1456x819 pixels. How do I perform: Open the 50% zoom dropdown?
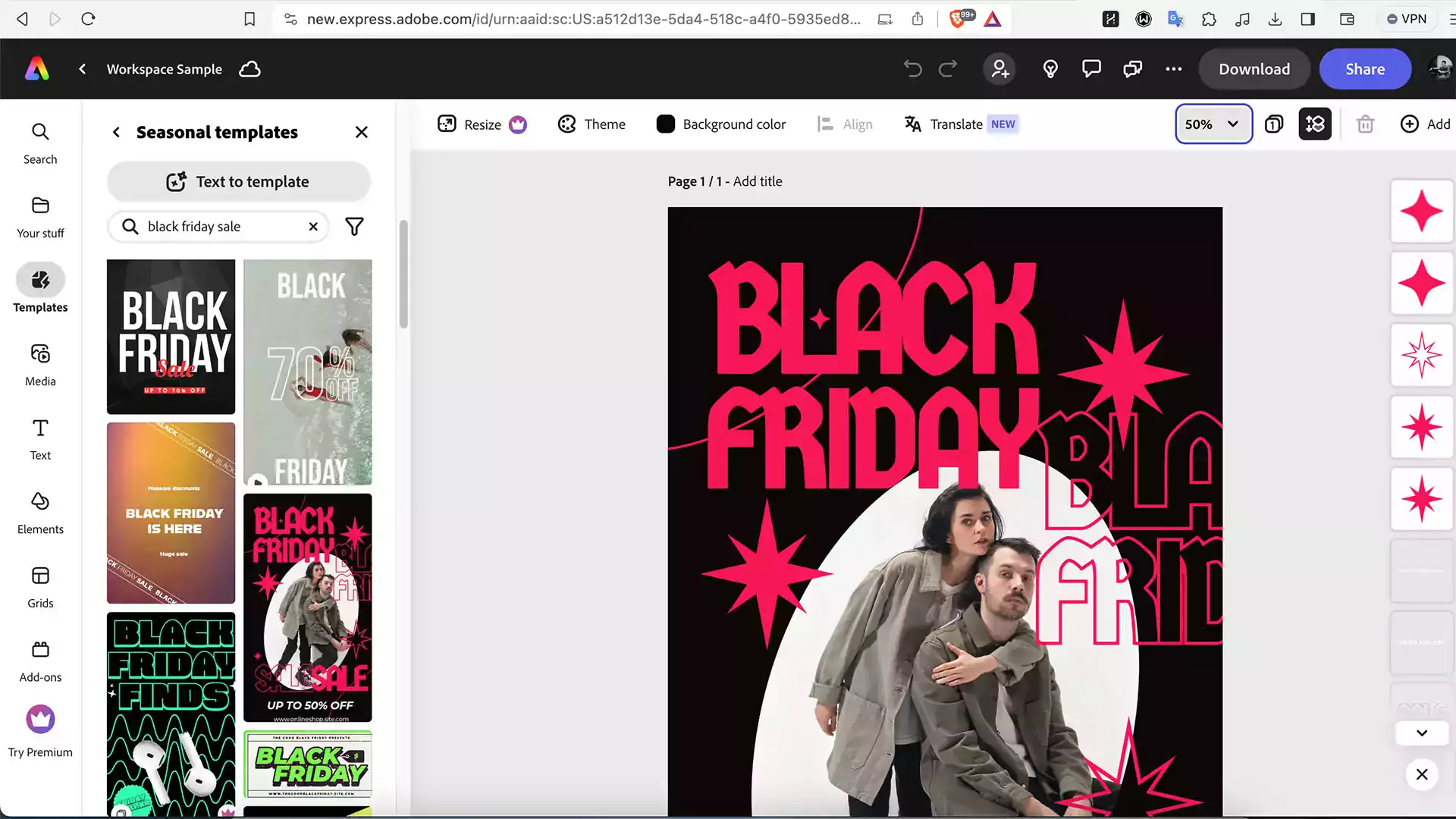click(x=1213, y=124)
